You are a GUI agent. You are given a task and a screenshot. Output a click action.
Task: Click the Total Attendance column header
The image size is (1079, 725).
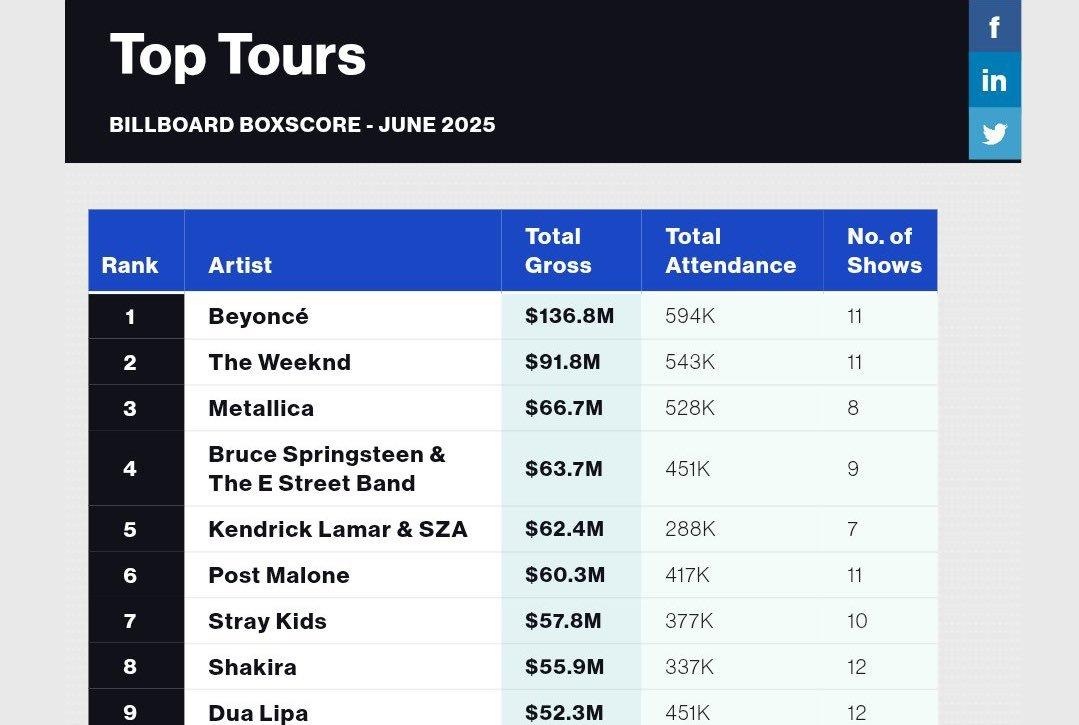[730, 250]
